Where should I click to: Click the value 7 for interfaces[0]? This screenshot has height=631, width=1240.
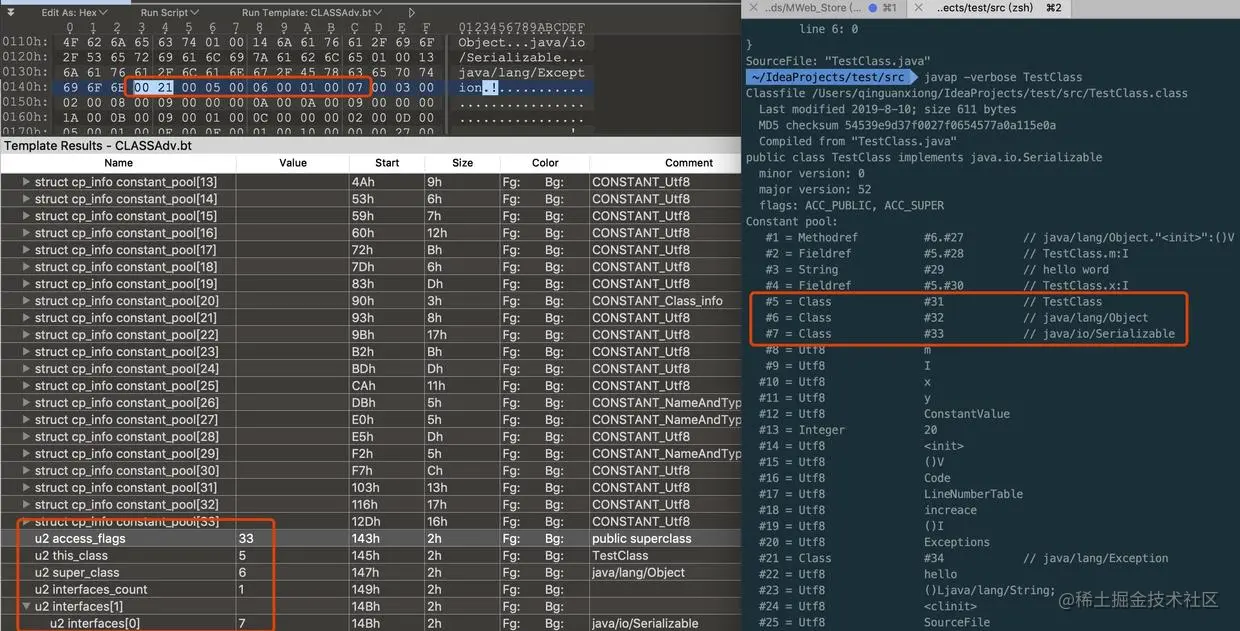coord(242,624)
